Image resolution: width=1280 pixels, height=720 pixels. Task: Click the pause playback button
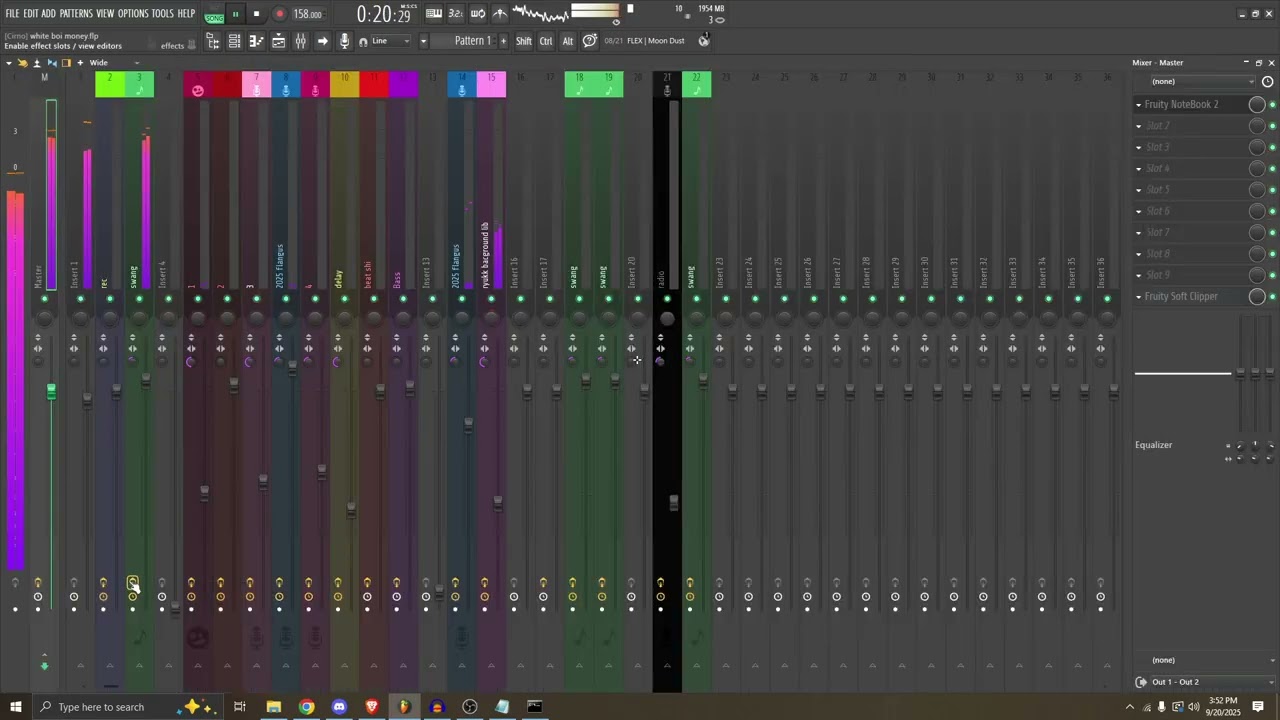coord(236,15)
